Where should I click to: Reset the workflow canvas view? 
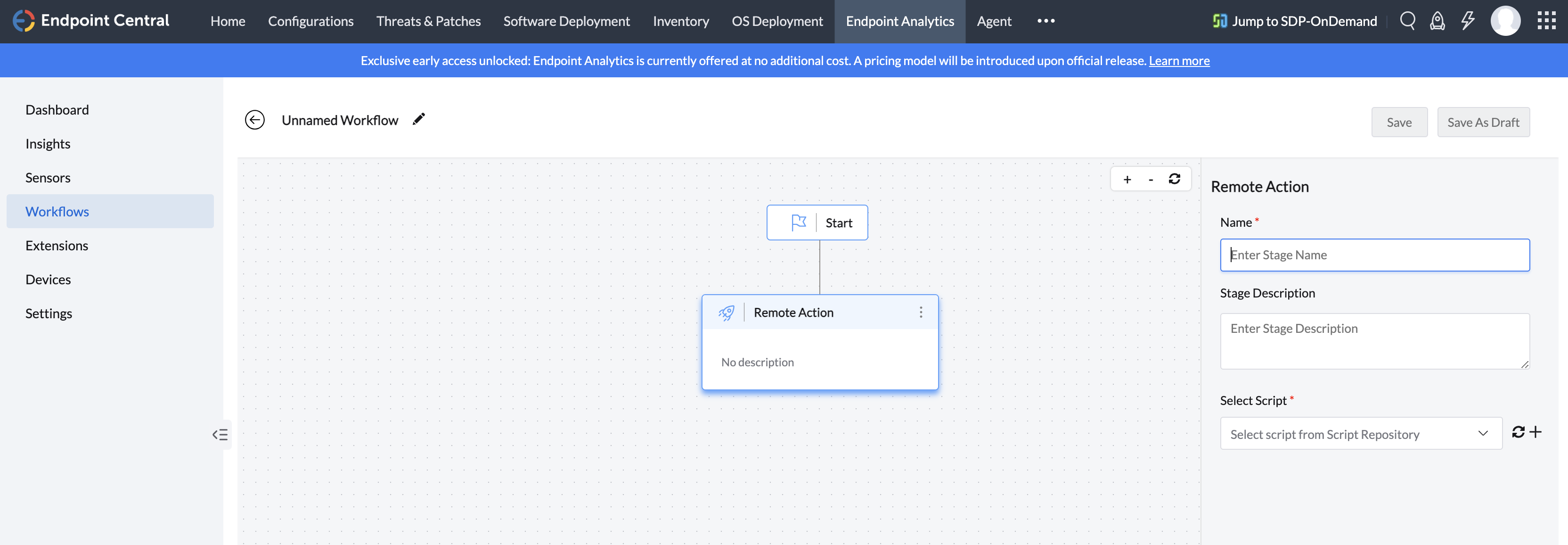tap(1174, 179)
